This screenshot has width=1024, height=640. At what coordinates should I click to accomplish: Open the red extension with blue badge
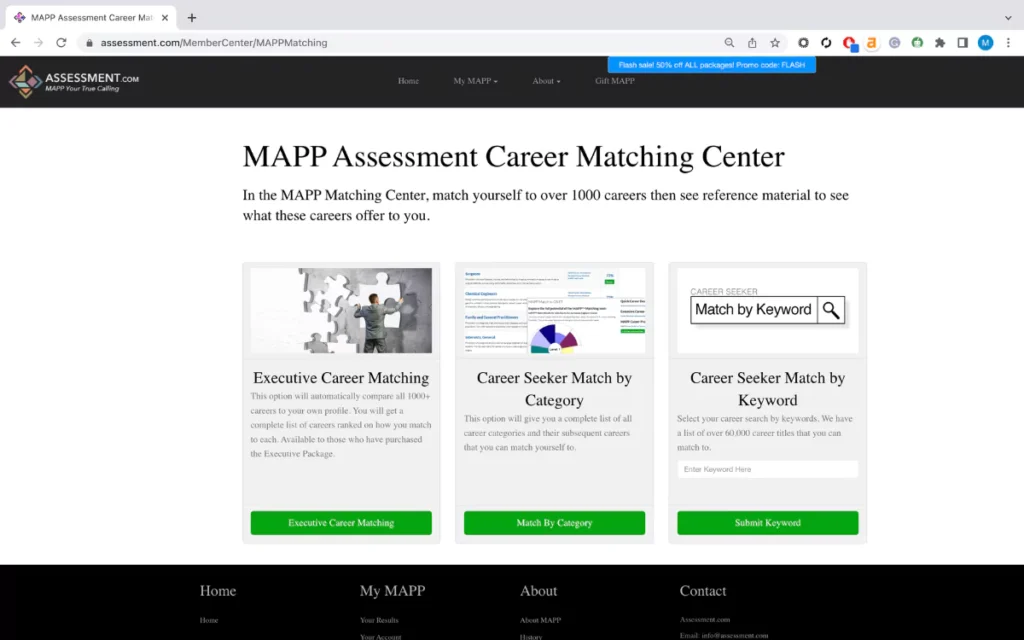coord(849,43)
